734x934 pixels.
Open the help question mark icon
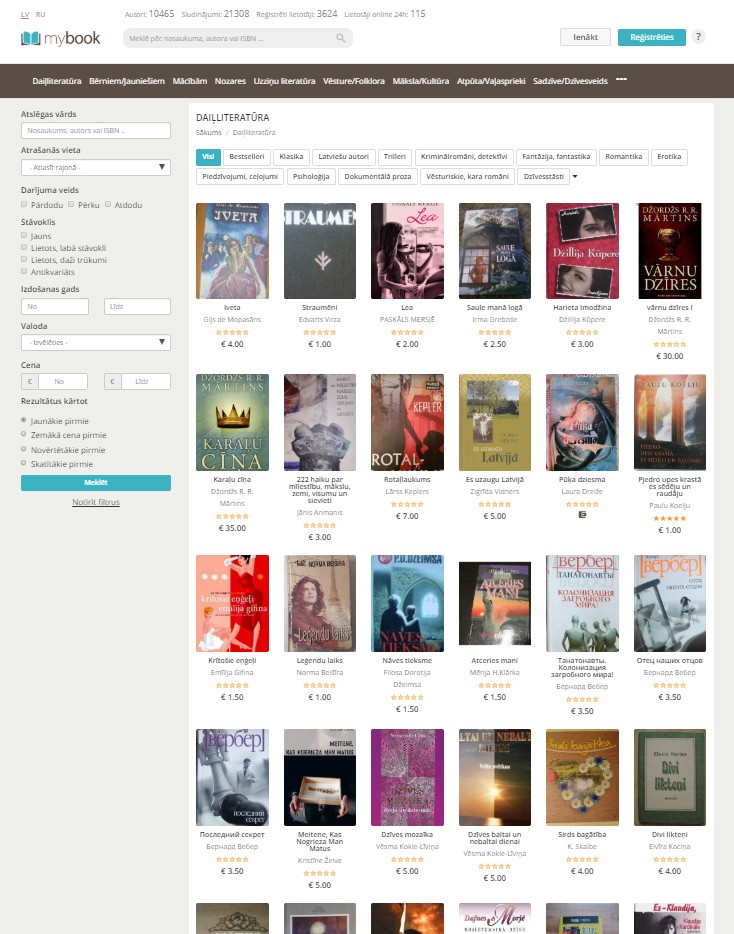pos(698,37)
